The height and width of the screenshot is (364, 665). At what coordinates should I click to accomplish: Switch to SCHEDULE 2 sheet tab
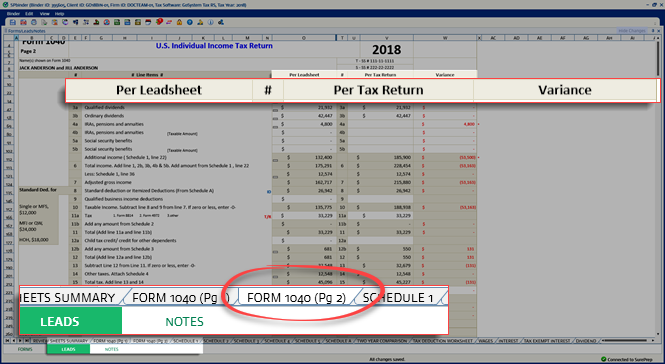(x=216, y=341)
